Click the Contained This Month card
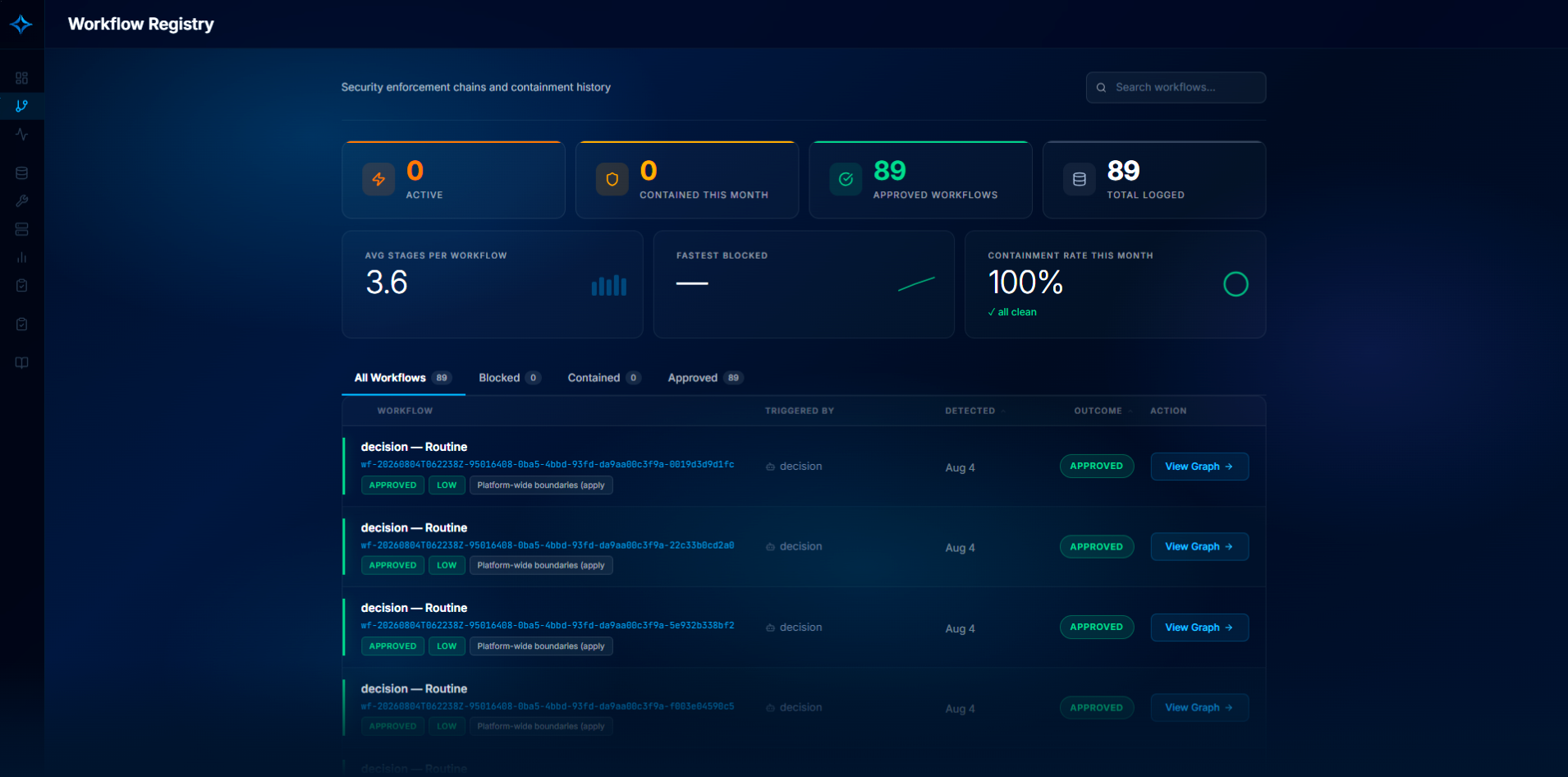 pyautogui.click(x=687, y=180)
